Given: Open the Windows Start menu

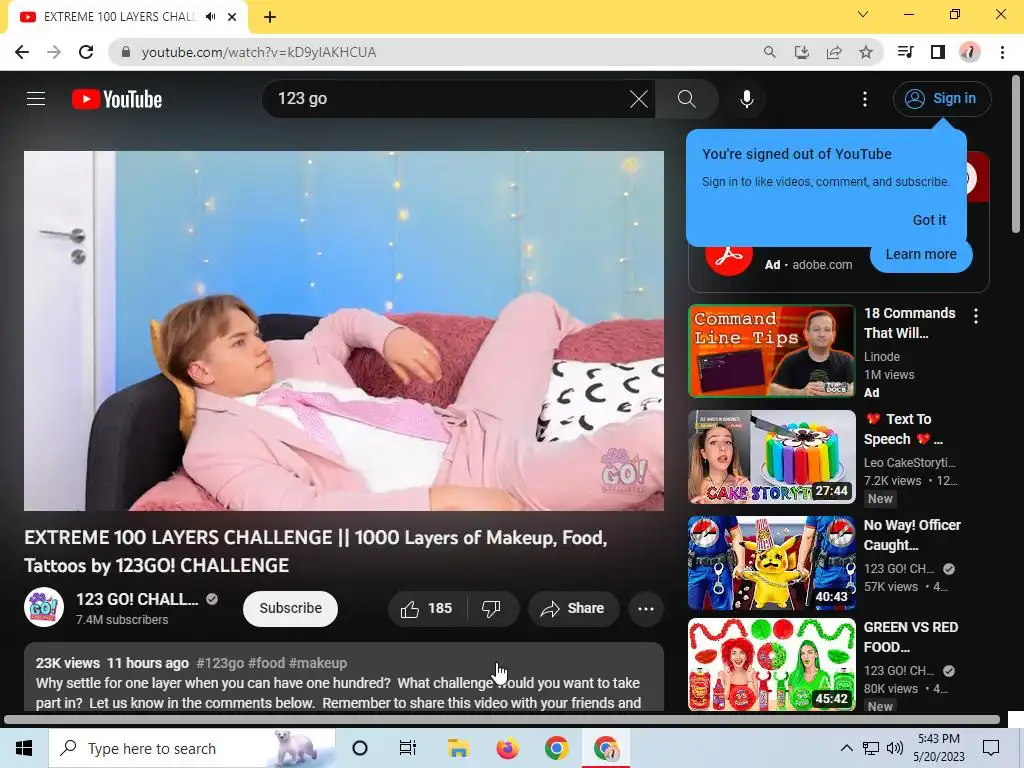Looking at the screenshot, I should (24, 748).
